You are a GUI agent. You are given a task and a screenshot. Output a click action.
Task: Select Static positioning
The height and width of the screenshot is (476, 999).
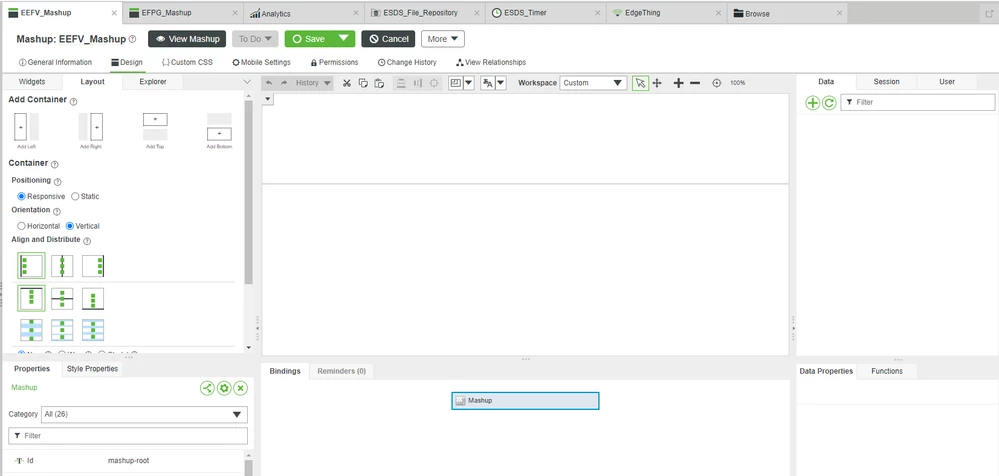(x=75, y=196)
